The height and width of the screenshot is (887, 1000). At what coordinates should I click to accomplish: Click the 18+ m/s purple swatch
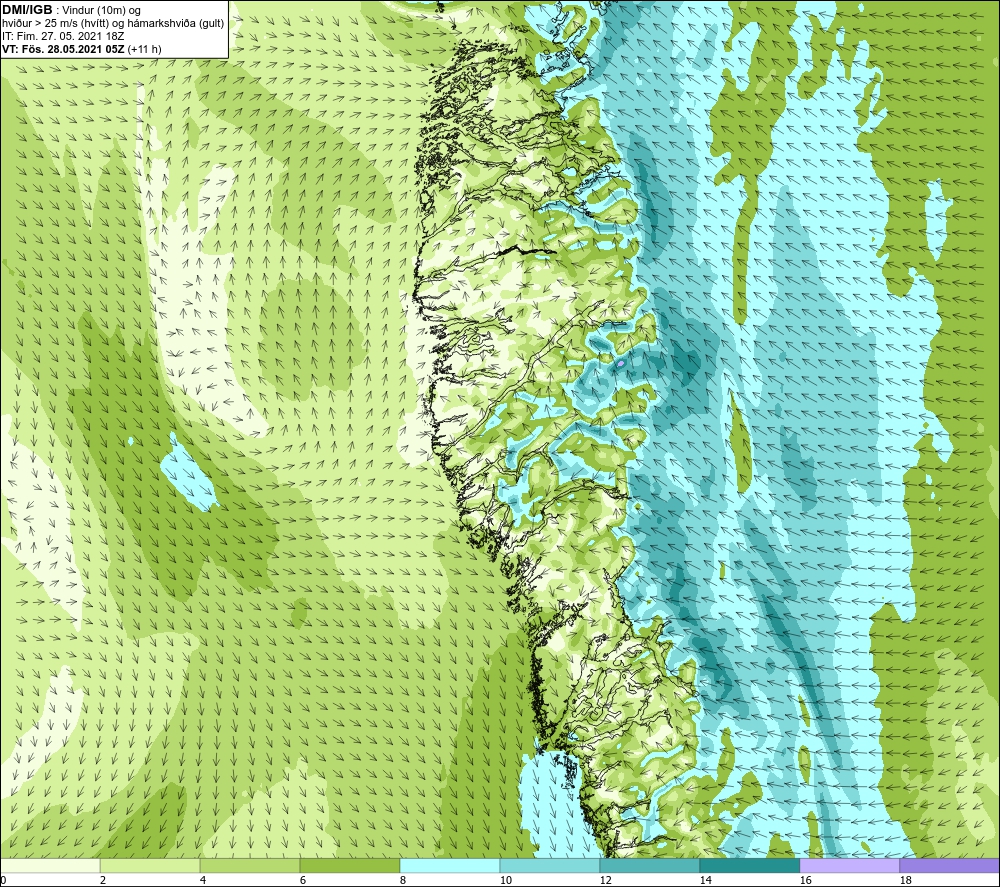[949, 865]
